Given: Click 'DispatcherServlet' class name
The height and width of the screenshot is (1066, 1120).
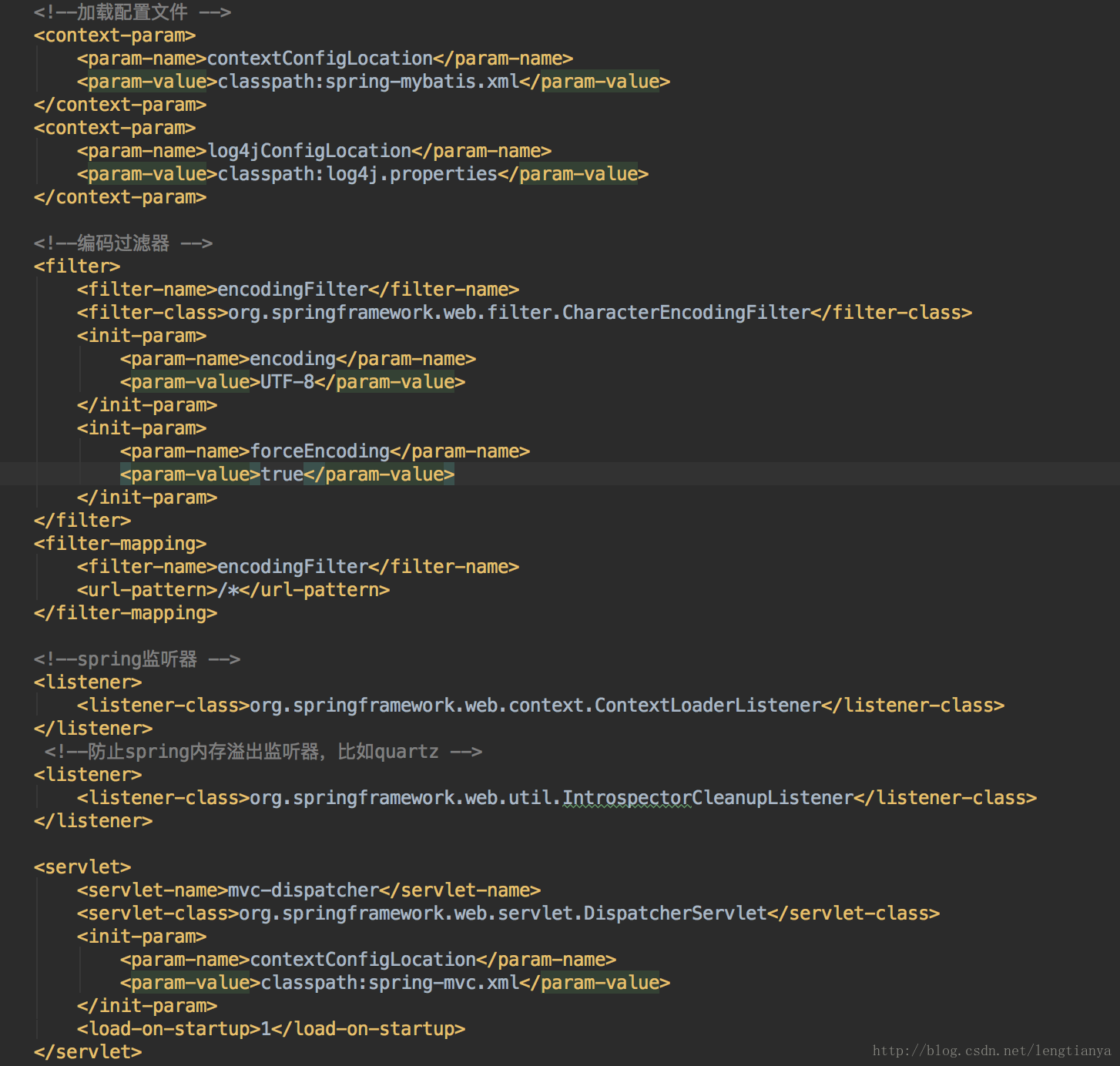Looking at the screenshot, I should (x=676, y=913).
